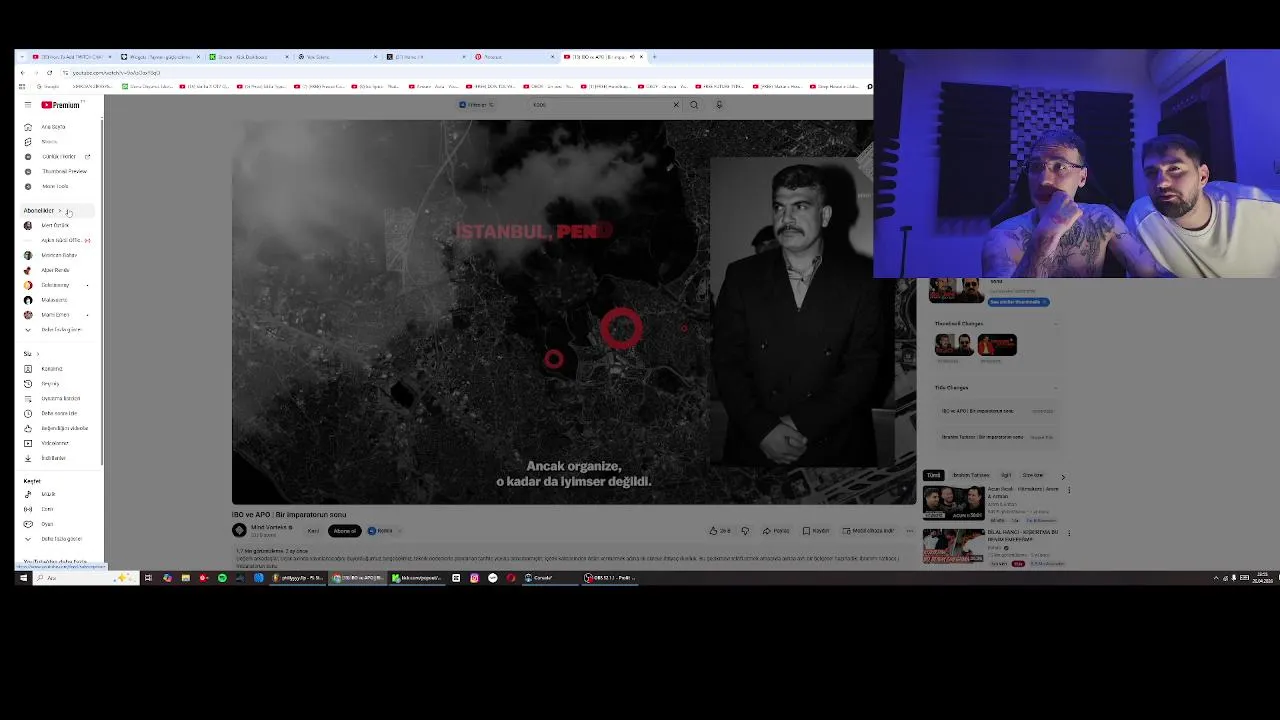Open options menu for second recommended video
This screenshot has height=720, width=1280.
pyautogui.click(x=1068, y=534)
